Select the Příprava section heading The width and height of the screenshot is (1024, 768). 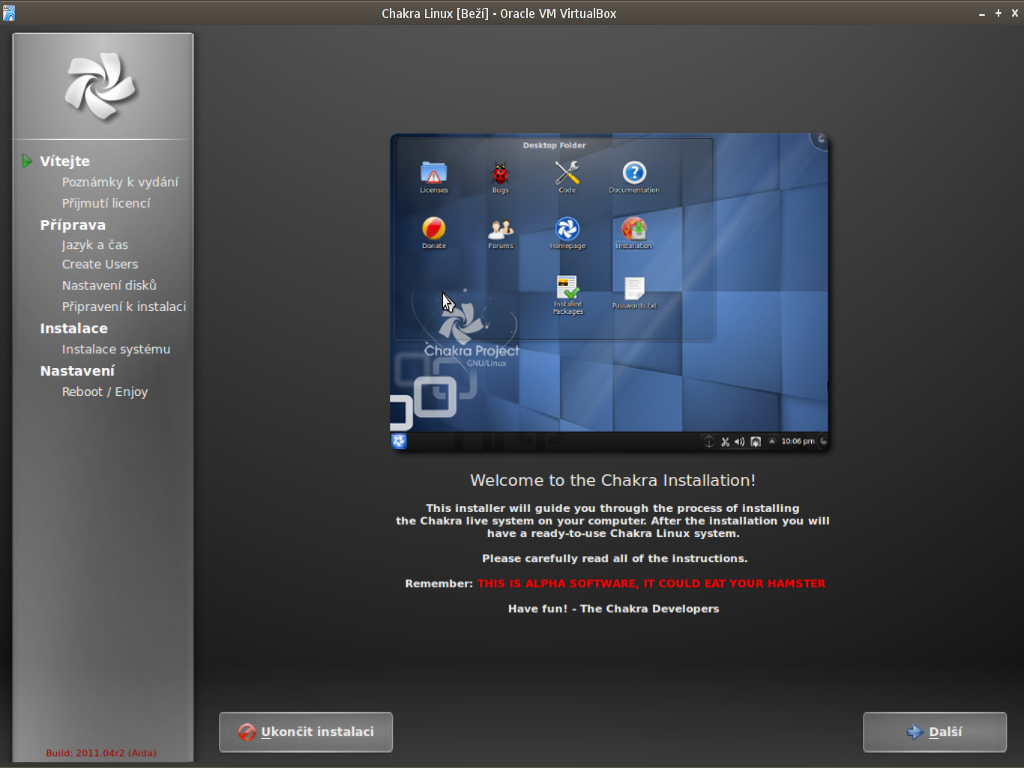coord(72,225)
